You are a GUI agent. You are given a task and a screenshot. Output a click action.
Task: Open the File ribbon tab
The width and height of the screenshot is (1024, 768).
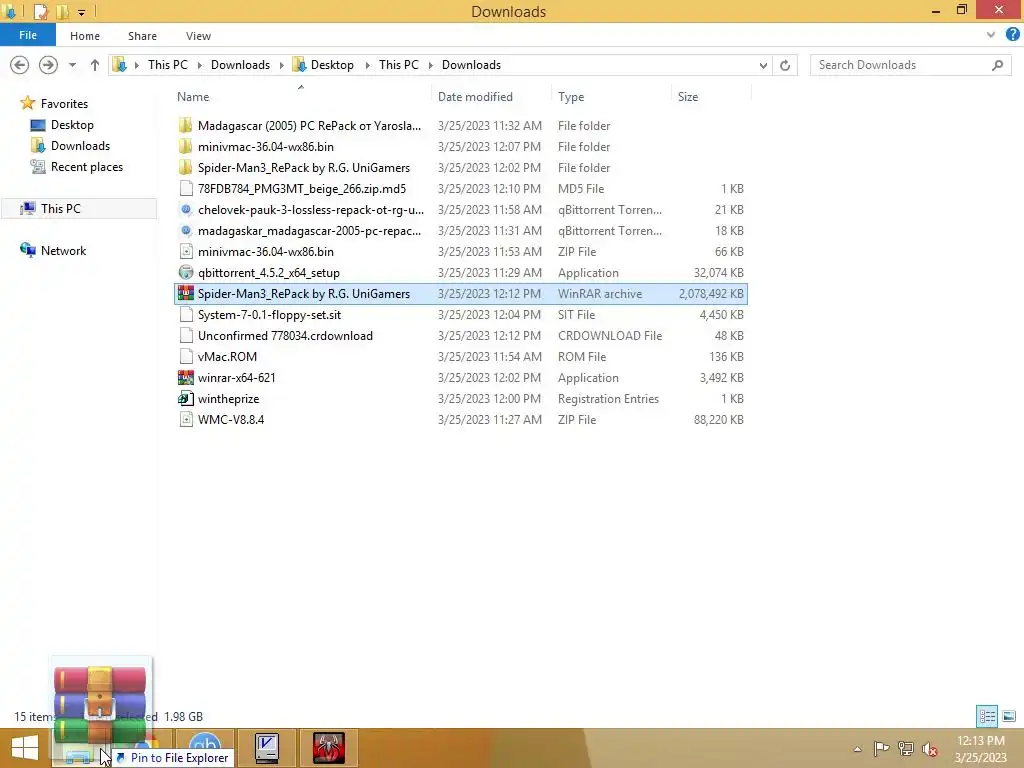tap(27, 35)
